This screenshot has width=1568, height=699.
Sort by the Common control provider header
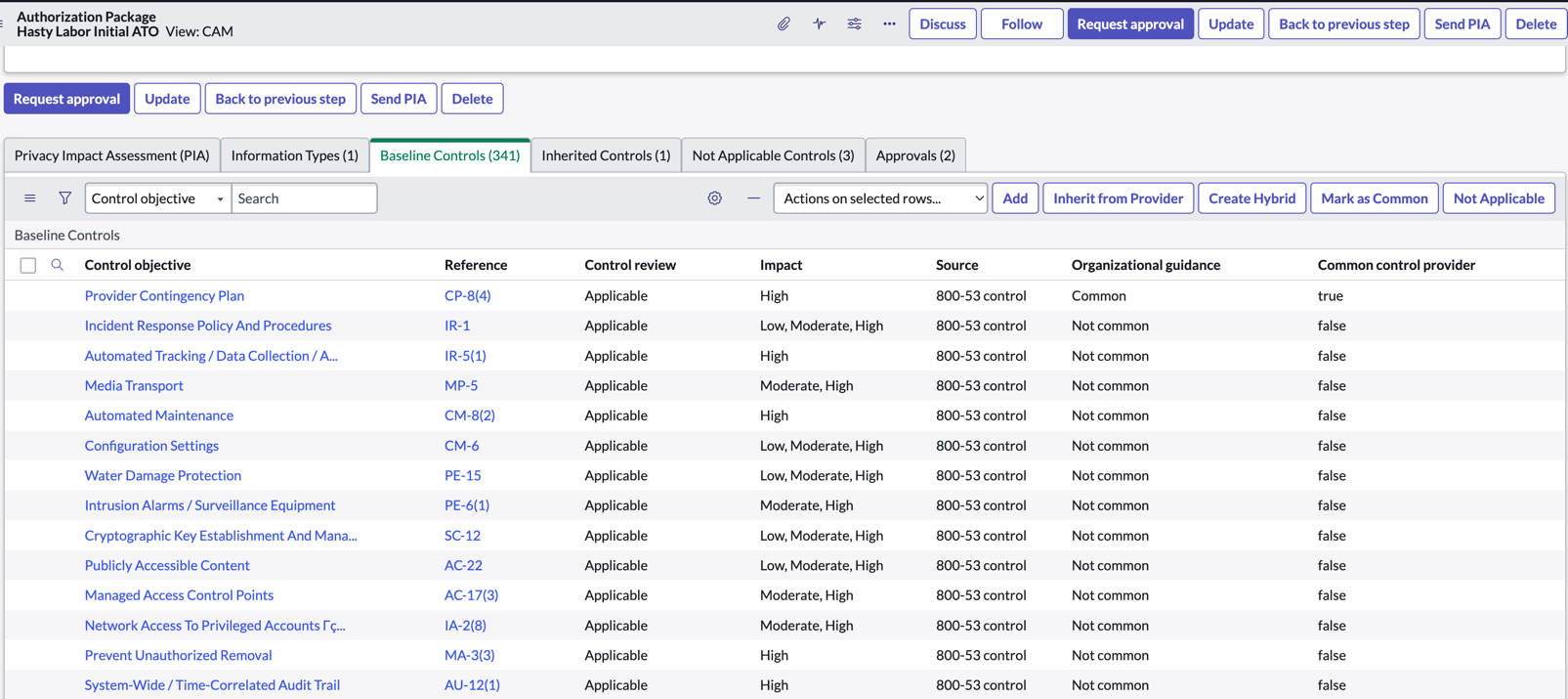(1396, 265)
